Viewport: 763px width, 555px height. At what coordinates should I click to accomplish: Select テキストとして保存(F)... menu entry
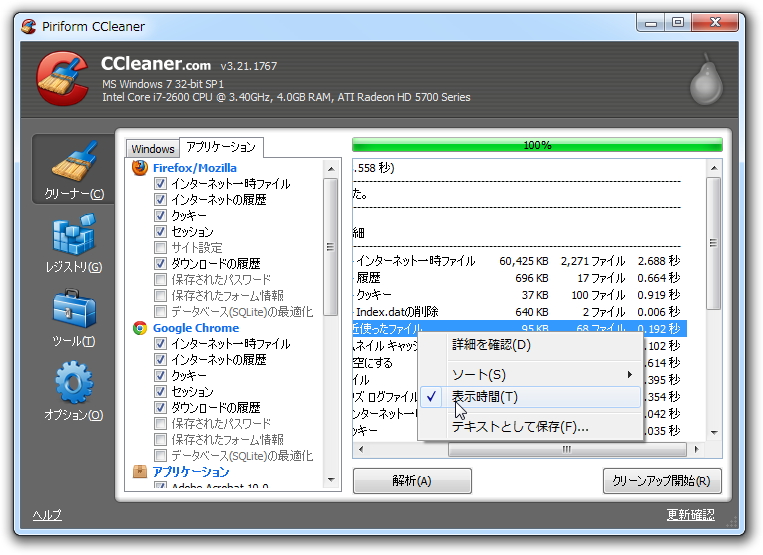tap(530, 427)
